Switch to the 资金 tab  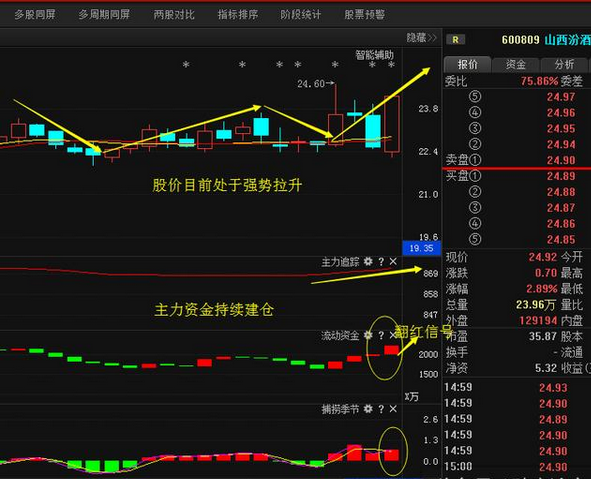click(x=515, y=64)
